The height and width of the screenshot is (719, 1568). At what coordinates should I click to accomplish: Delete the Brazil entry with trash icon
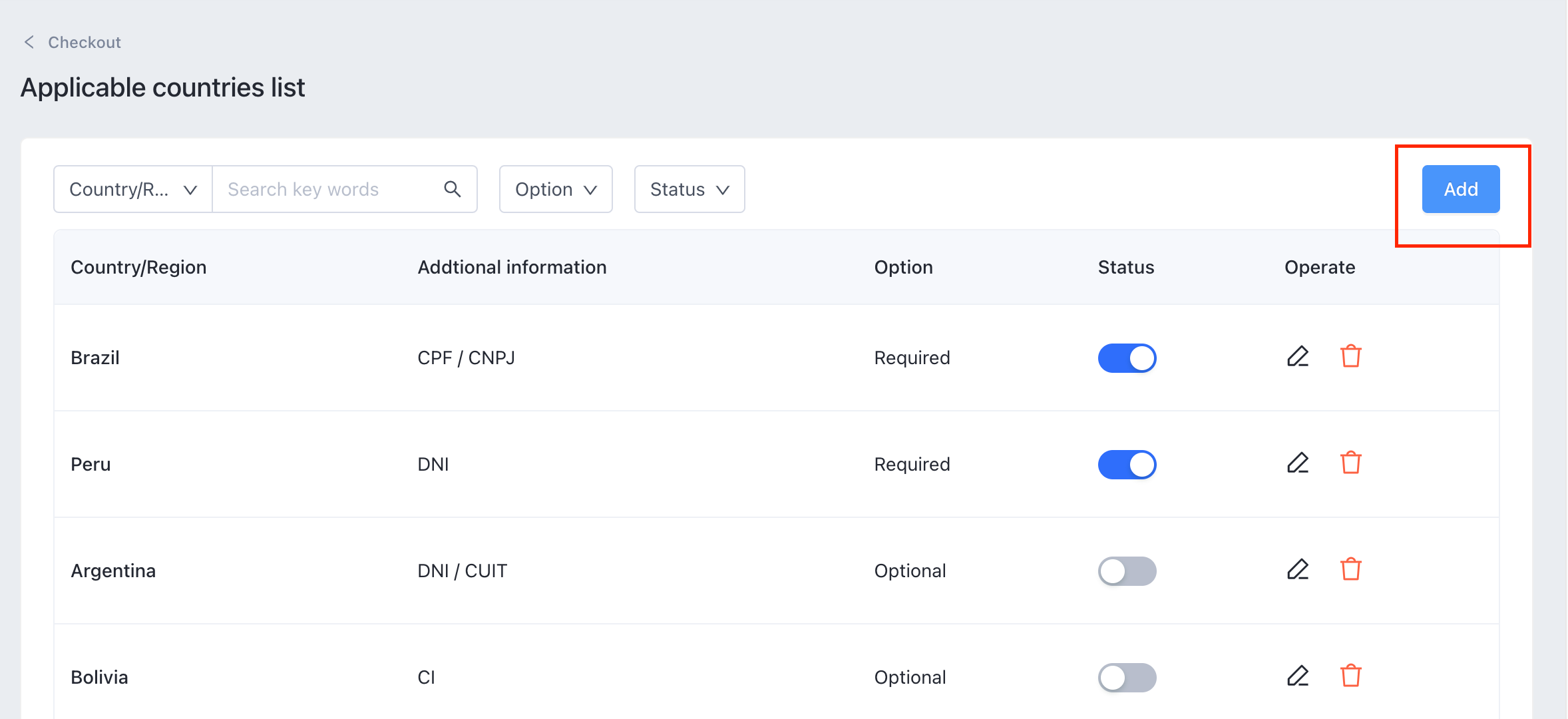click(x=1350, y=357)
